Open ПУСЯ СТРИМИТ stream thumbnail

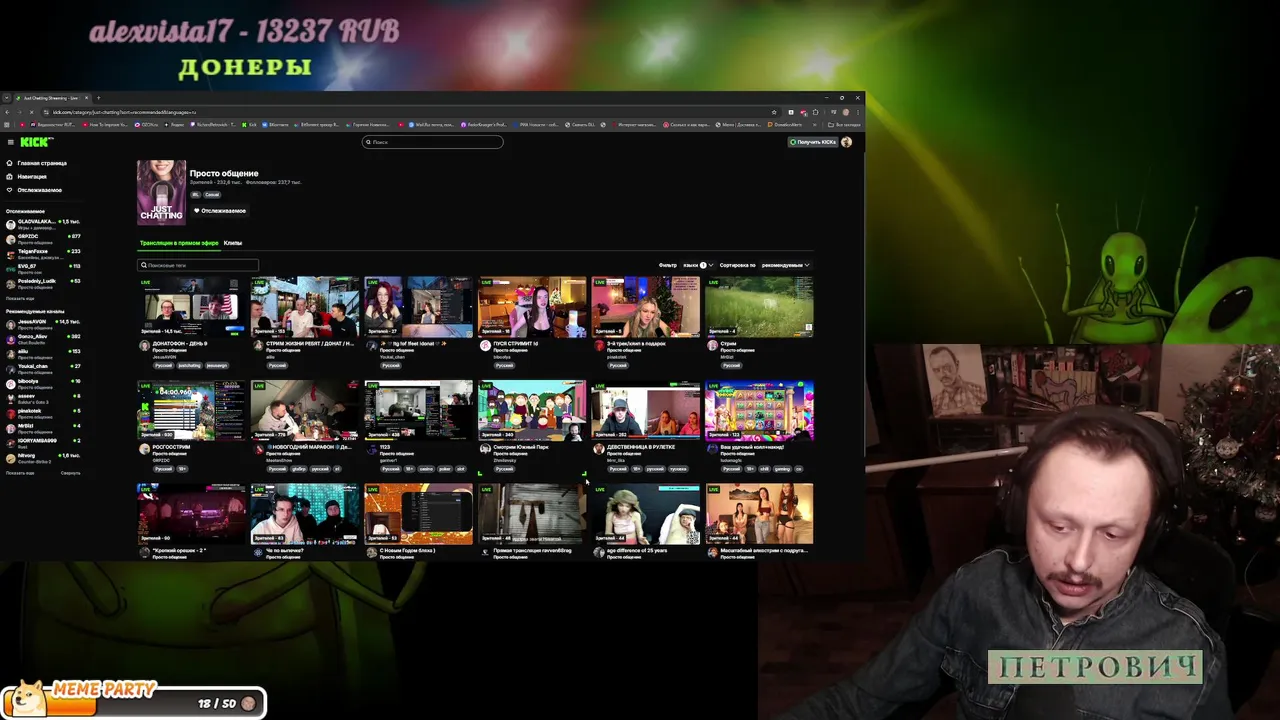tap(532, 307)
